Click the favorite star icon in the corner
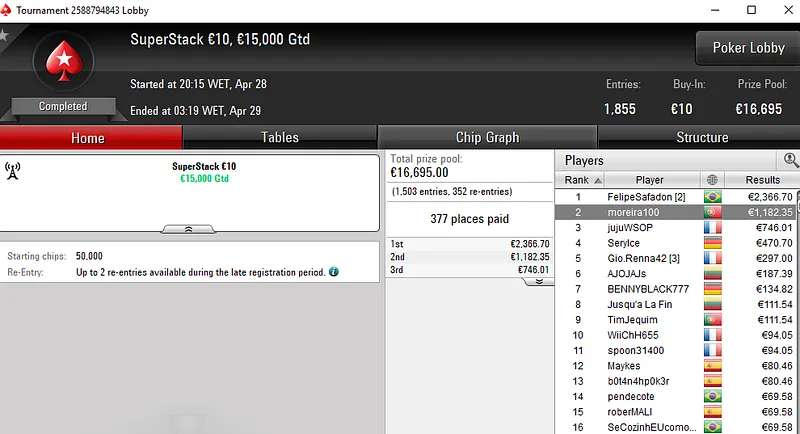This screenshot has height=434, width=800. tap(4, 33)
